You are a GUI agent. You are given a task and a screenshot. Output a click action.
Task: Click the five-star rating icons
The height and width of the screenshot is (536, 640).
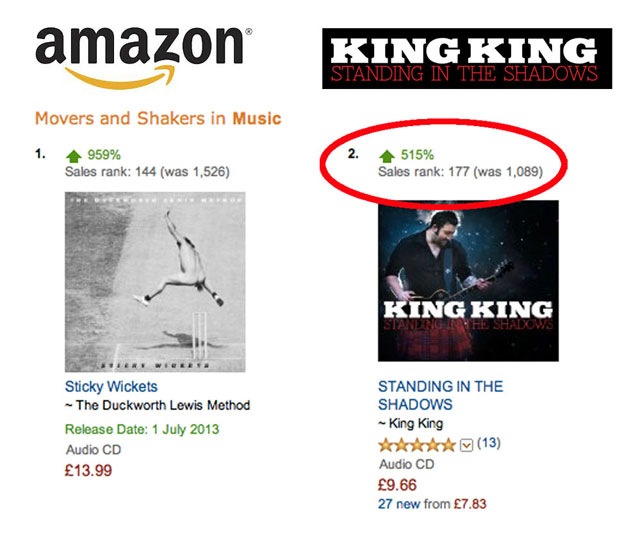(417, 445)
